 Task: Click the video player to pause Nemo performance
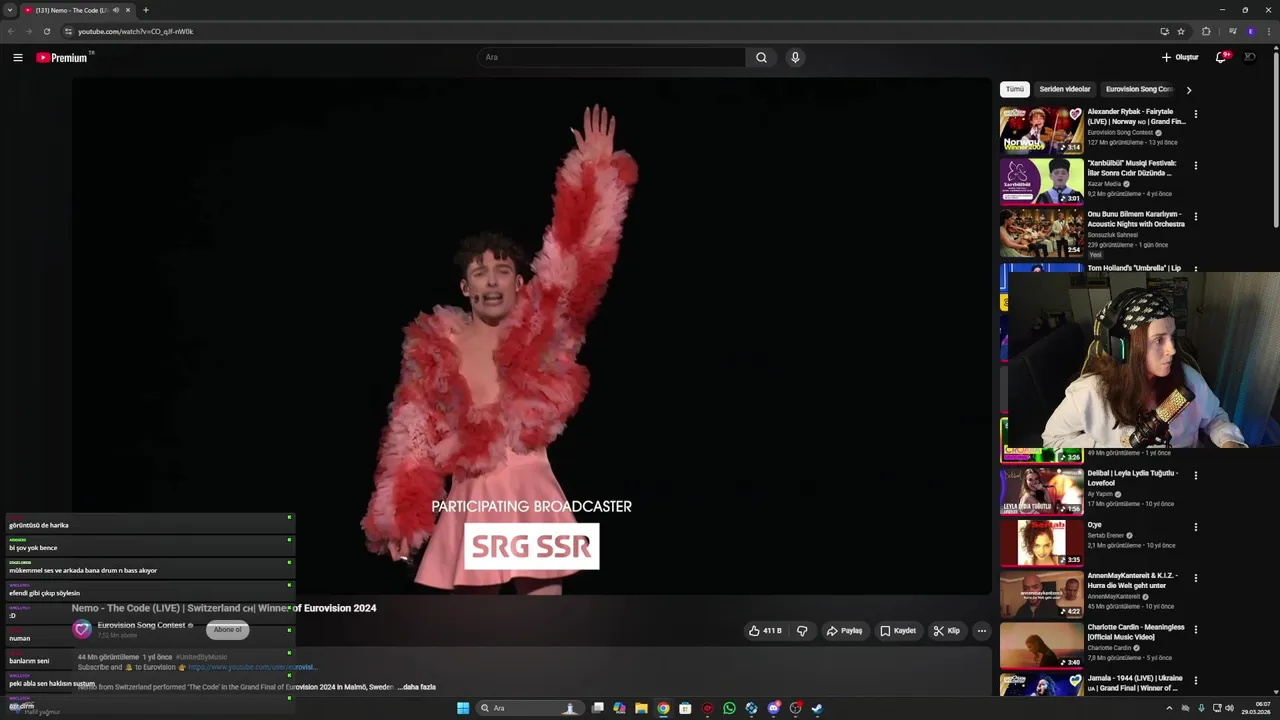tap(531, 336)
